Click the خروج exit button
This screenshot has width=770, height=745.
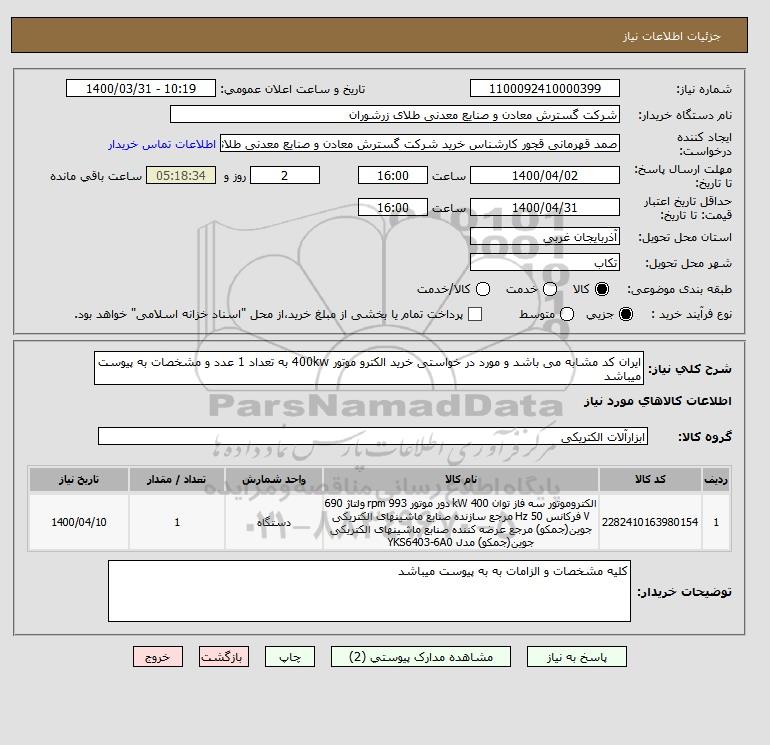coord(158,657)
